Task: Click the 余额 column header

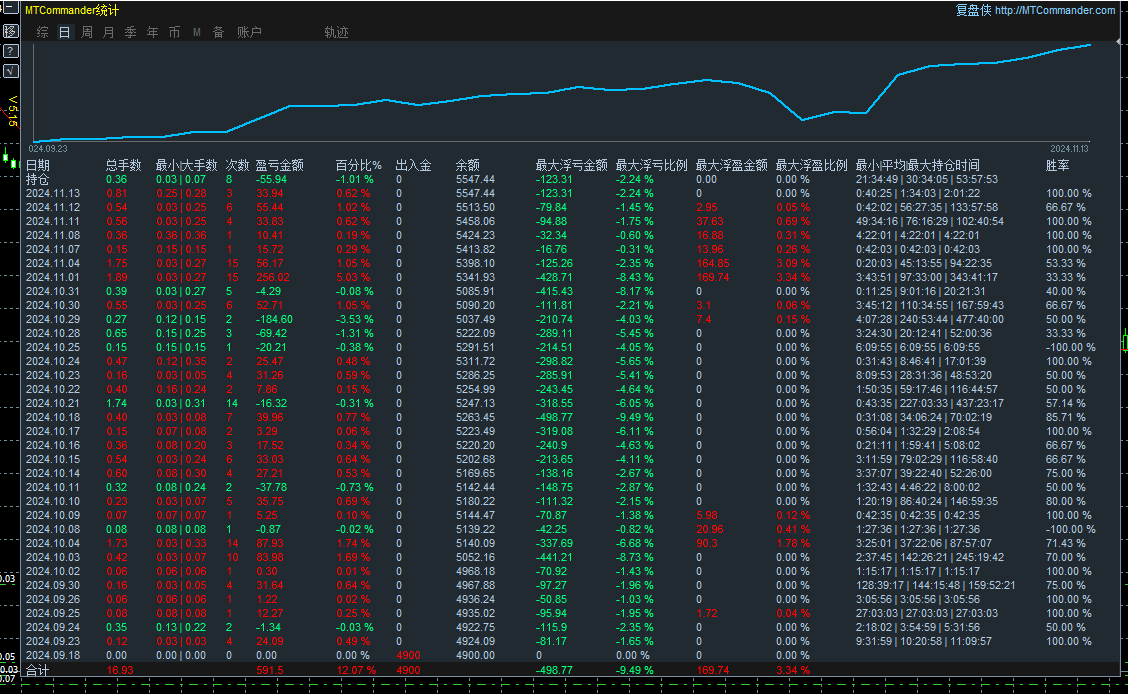Action: pyautogui.click(x=468, y=165)
